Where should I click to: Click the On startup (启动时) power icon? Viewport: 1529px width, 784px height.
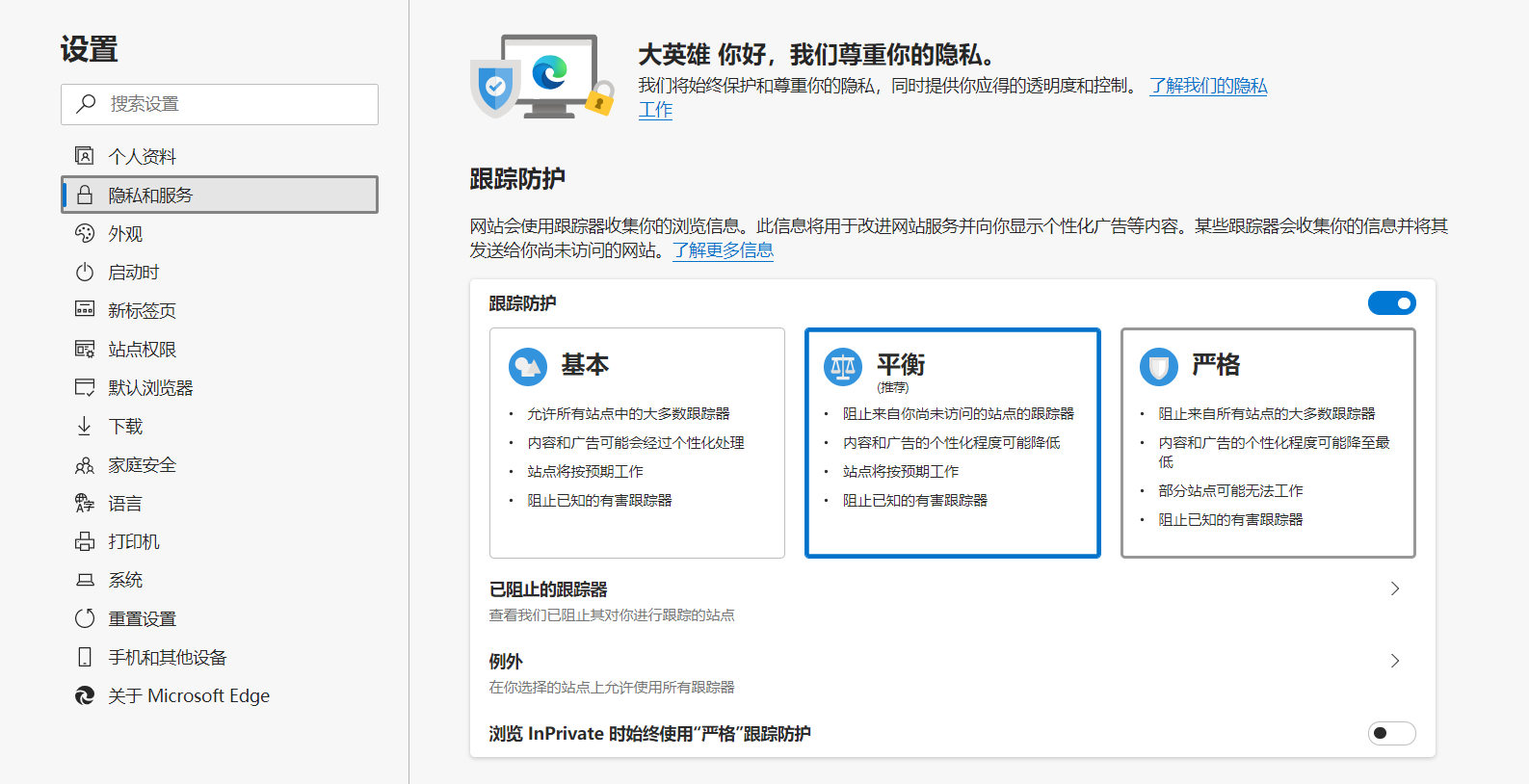[x=85, y=272]
